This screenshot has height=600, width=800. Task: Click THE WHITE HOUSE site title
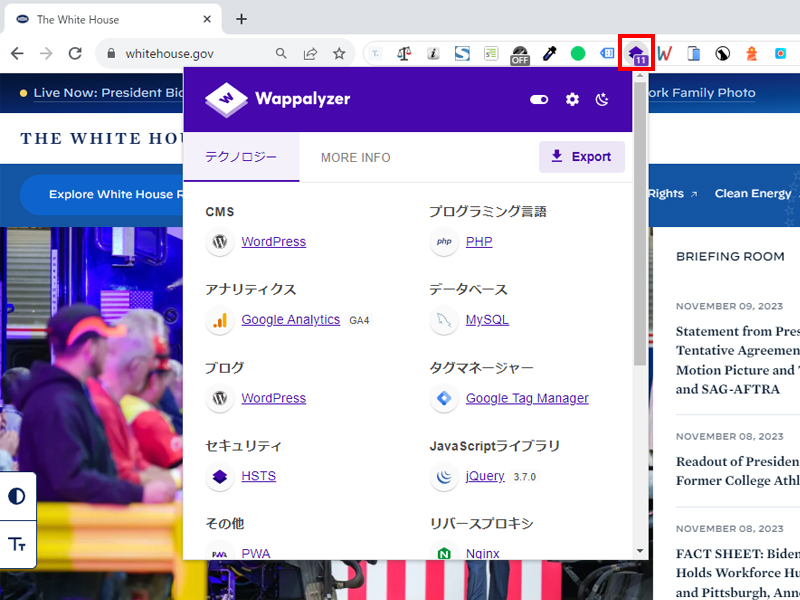tap(102, 138)
